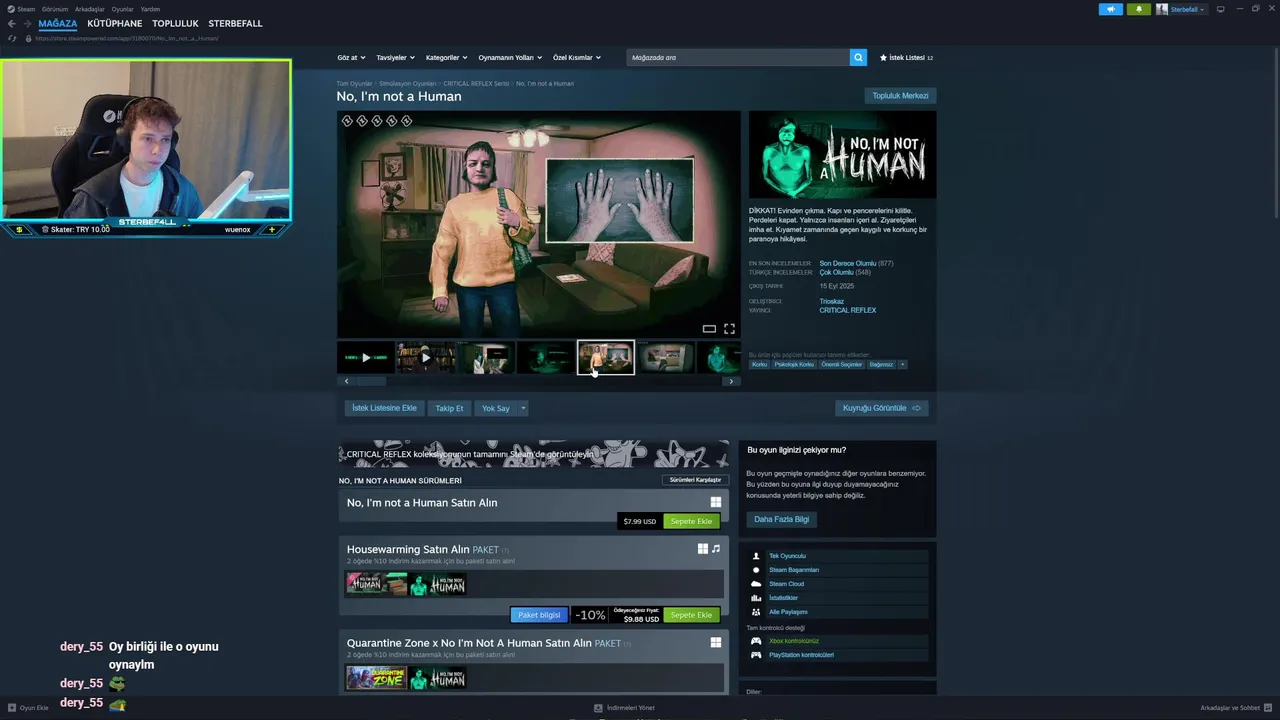The image size is (1280, 720).
Task: Click the PlayStation controller support icon
Action: [x=756, y=655]
